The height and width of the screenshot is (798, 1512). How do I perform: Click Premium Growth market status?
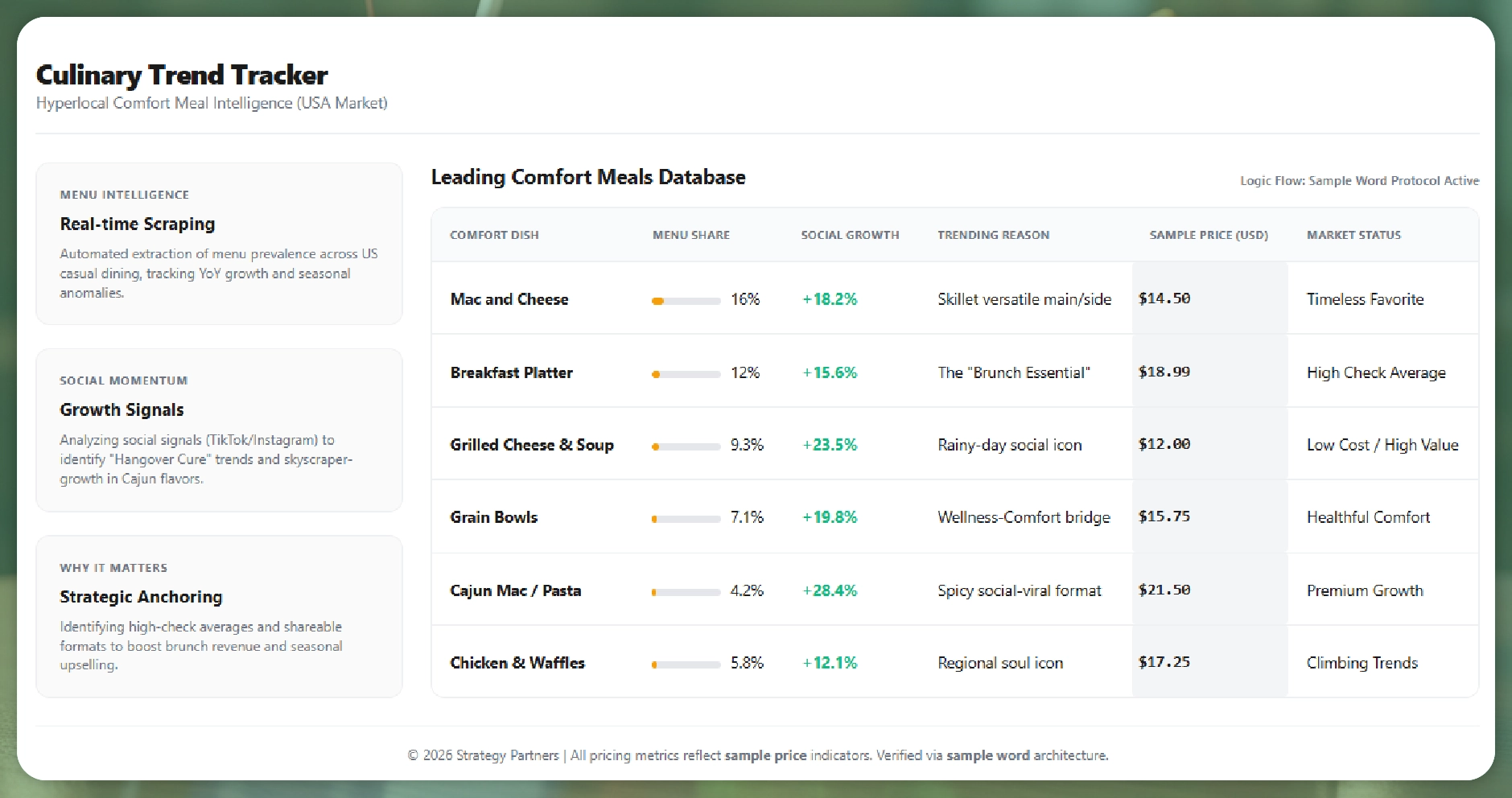[1364, 590]
